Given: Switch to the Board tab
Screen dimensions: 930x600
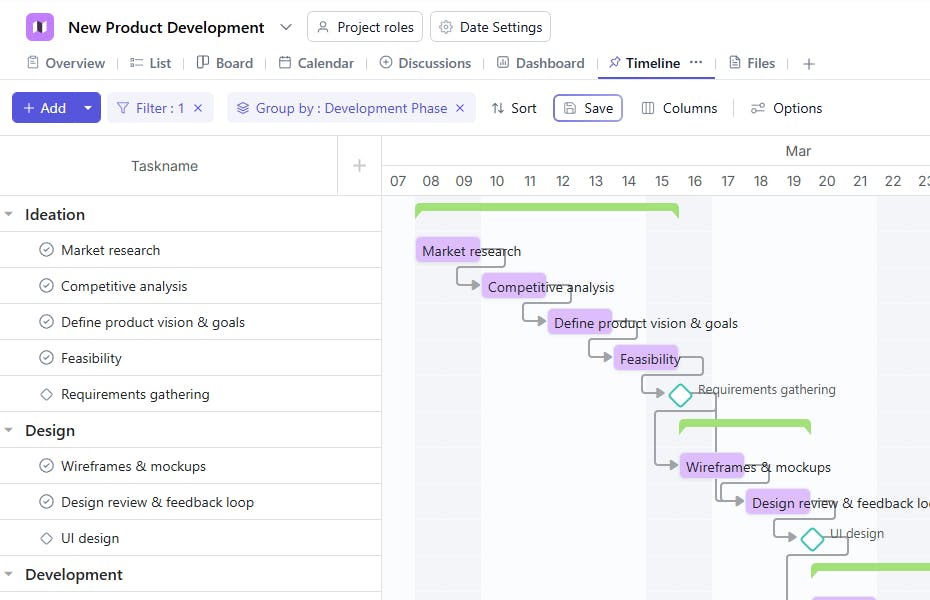Looking at the screenshot, I should (224, 63).
